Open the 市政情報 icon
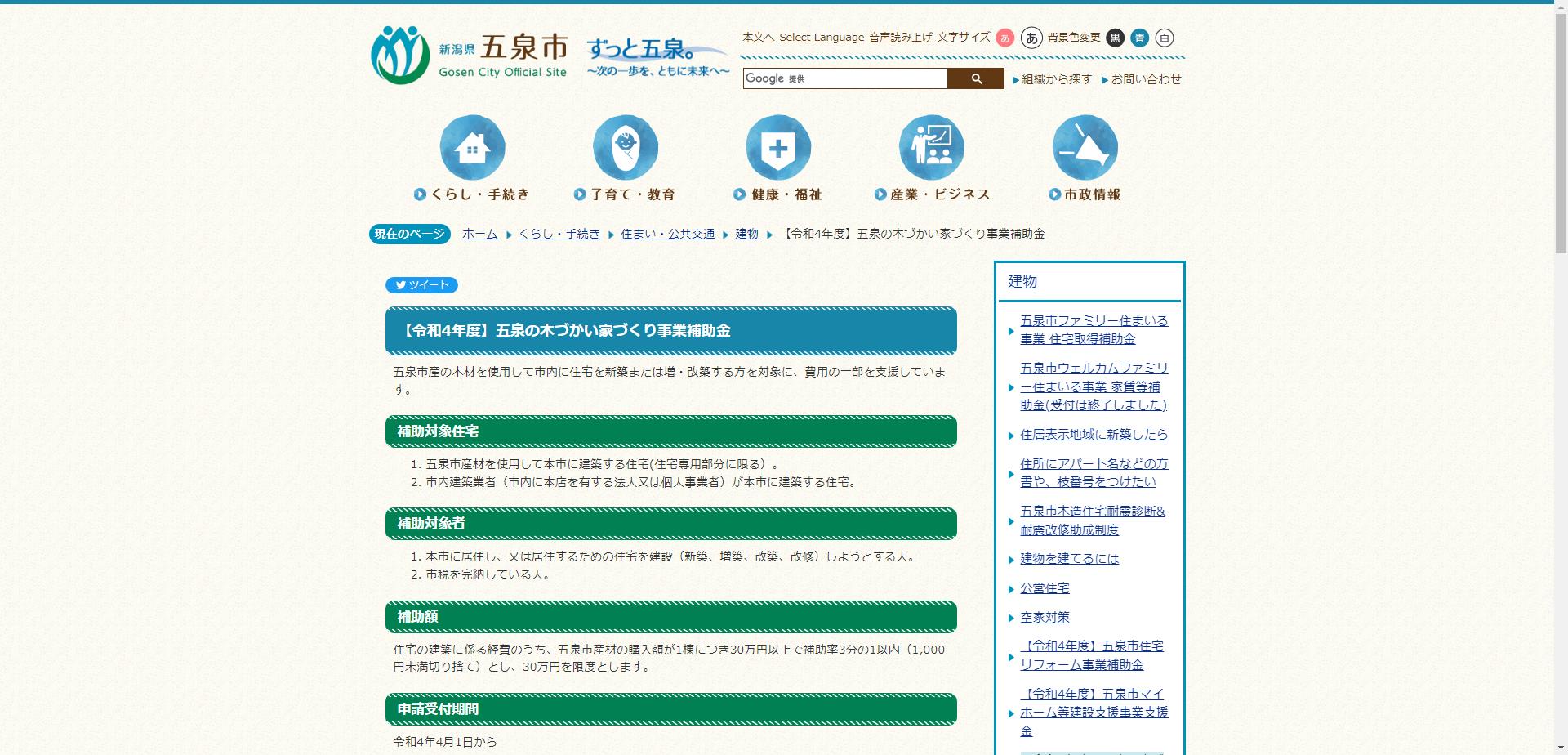1568x755 pixels. click(1085, 147)
